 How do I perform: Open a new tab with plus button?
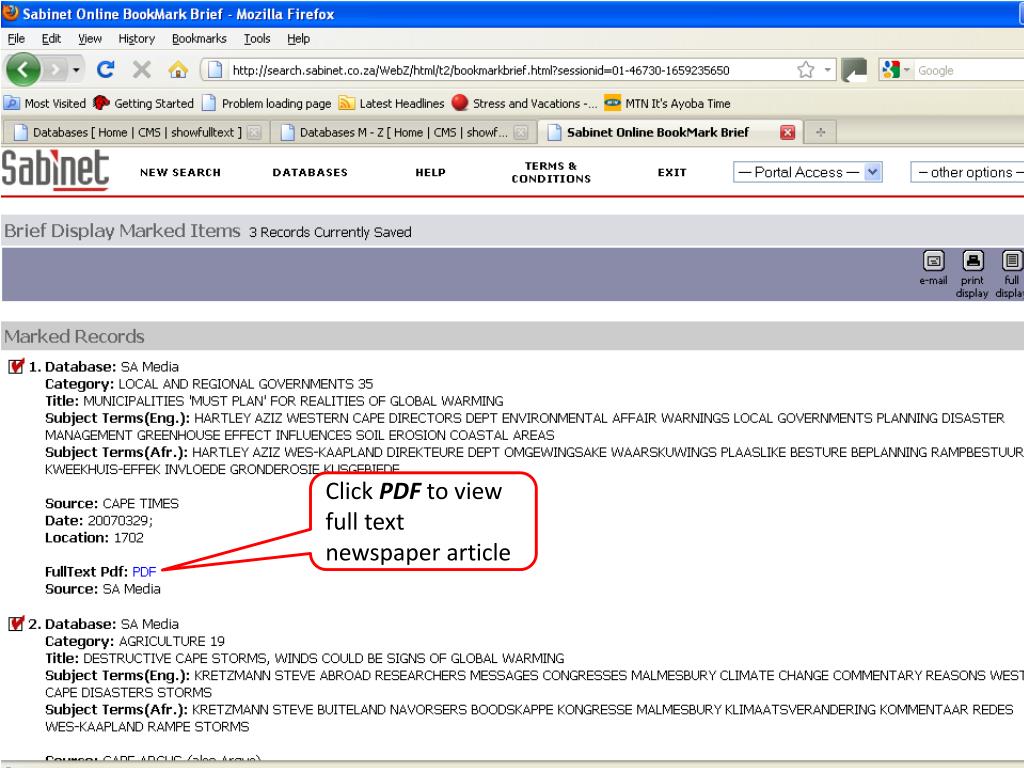[x=820, y=133]
